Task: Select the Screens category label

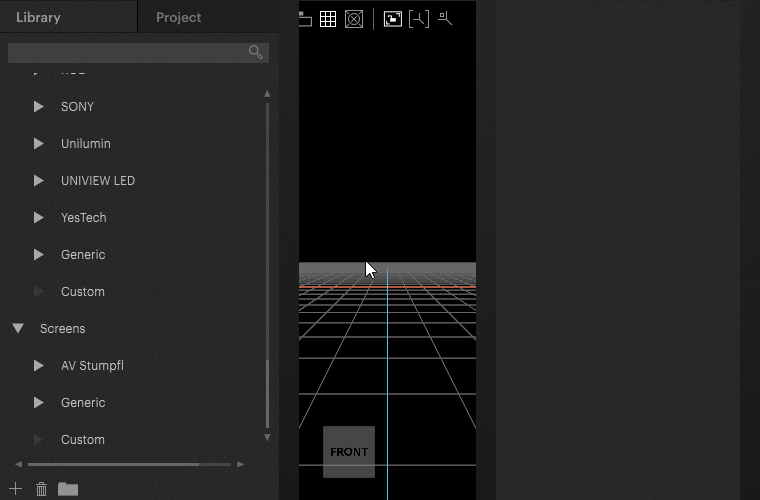Action: coord(63,328)
